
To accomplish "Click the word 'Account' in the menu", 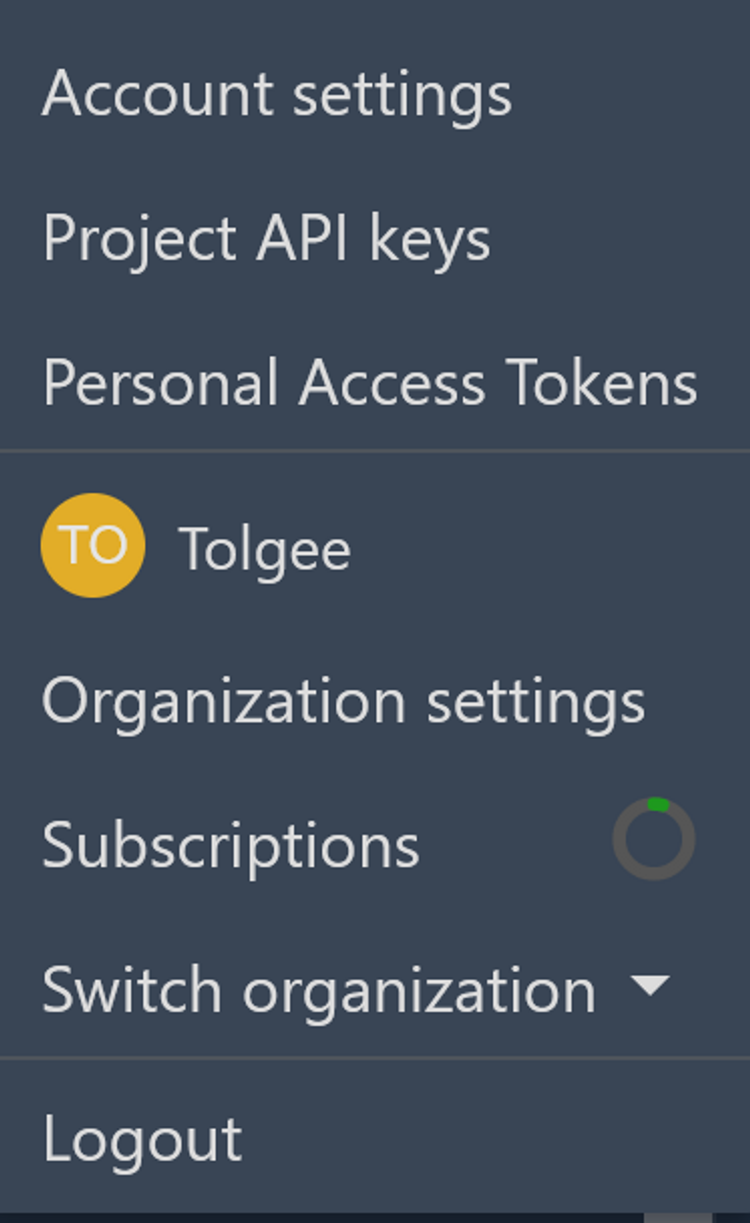I will (x=158, y=95).
